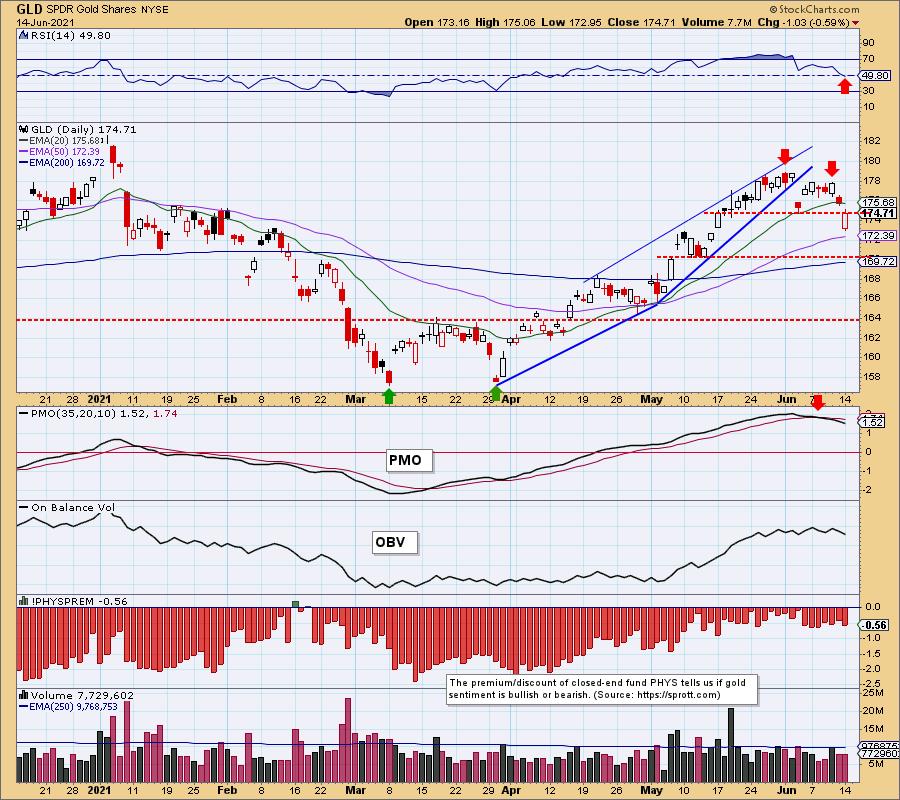Click the 169.72 price axis tag
900x800 pixels.
click(878, 262)
